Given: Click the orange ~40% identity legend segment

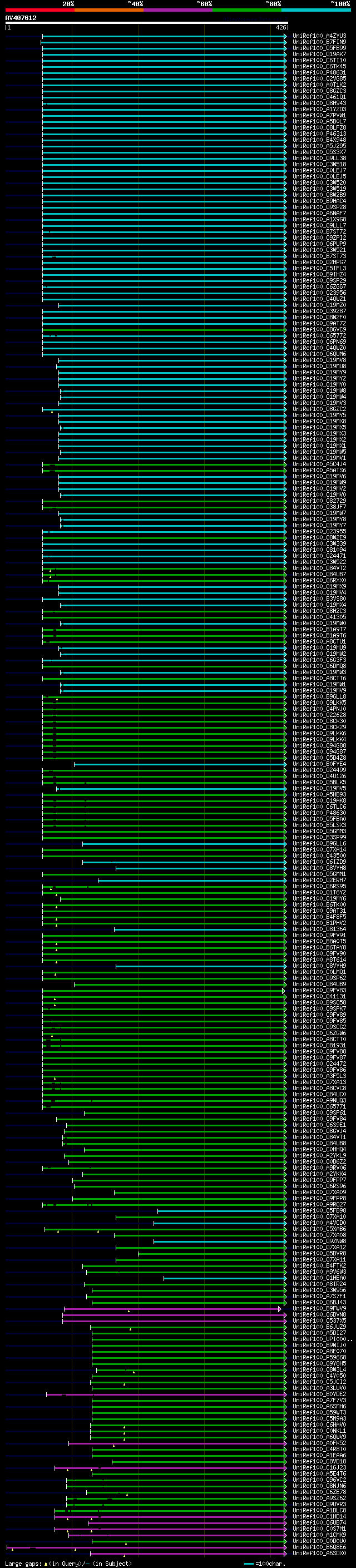Looking at the screenshot, I should click(x=109, y=10).
